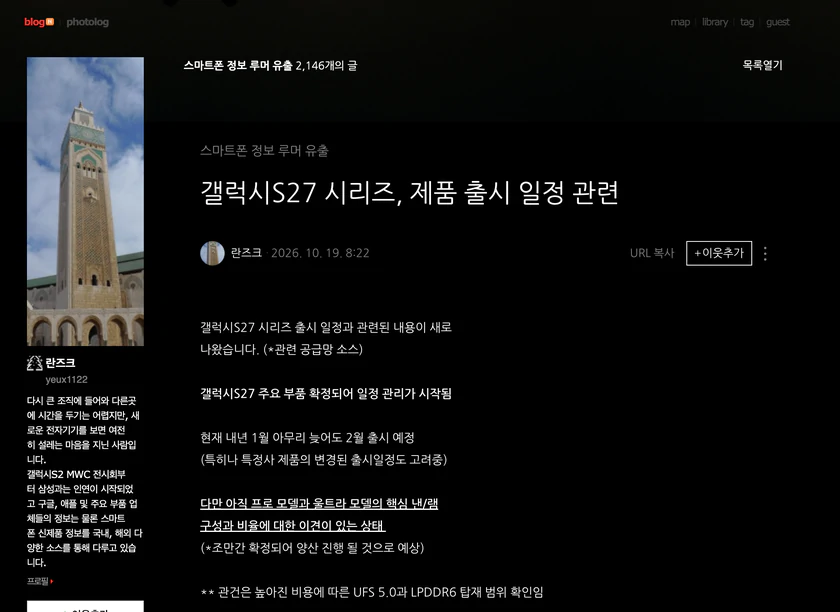Click the orange blog logo
The image size is (840, 612).
(x=39, y=22)
